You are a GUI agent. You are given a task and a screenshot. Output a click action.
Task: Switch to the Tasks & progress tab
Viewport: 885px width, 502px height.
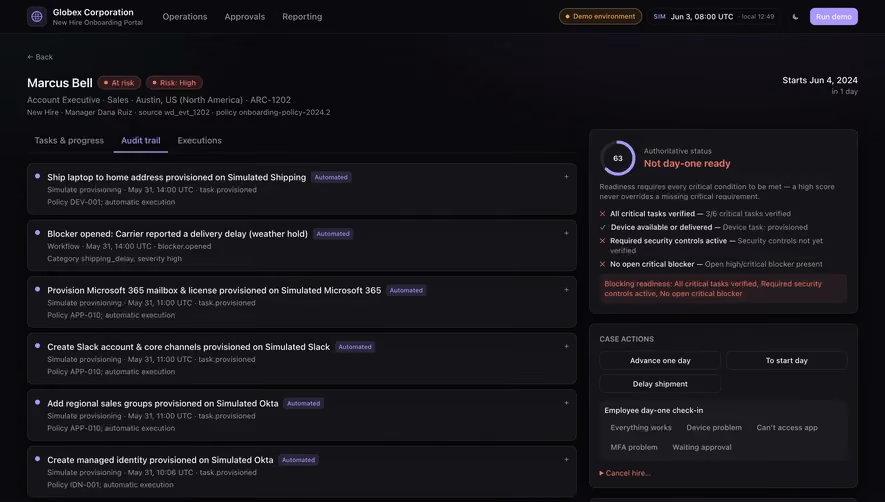click(x=69, y=141)
